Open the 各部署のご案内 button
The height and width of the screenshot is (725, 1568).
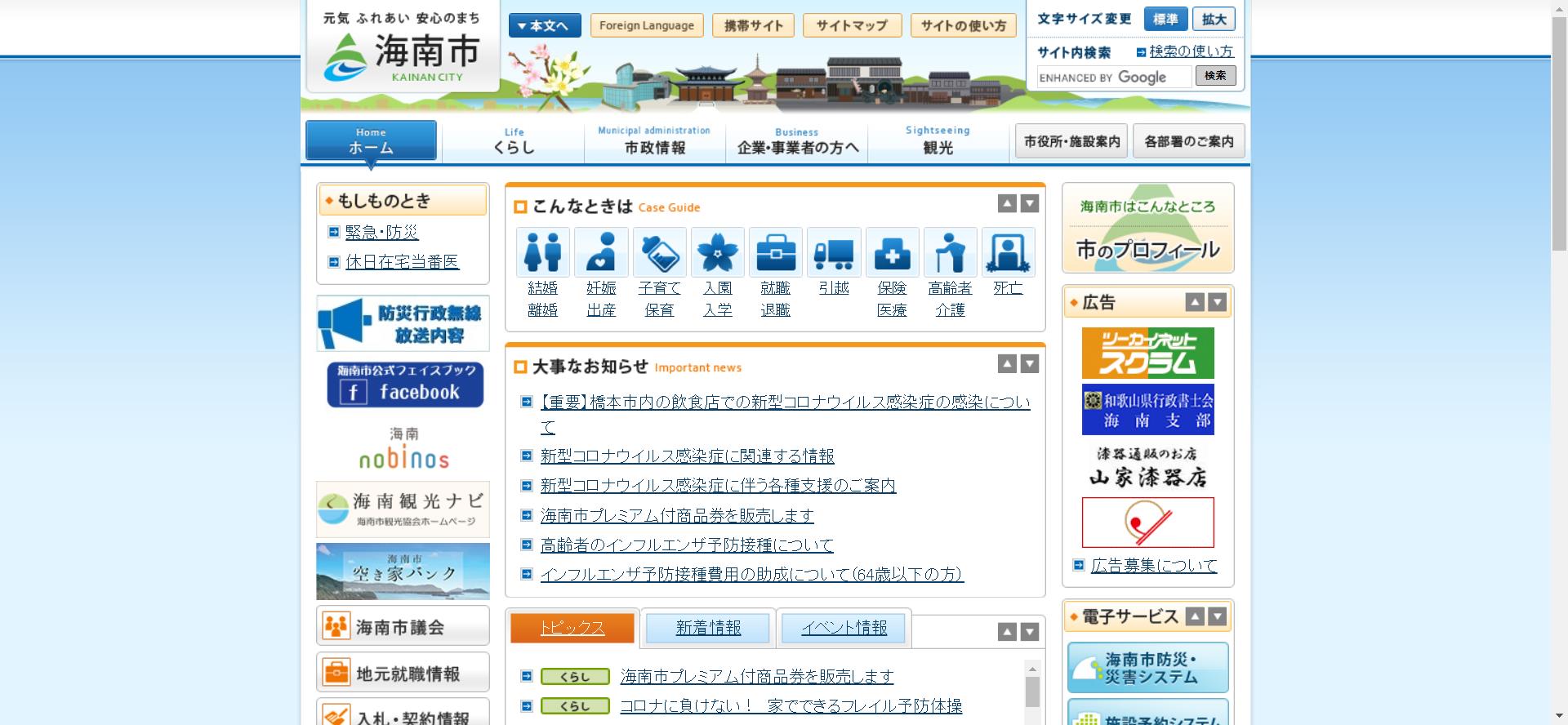[x=1189, y=141]
